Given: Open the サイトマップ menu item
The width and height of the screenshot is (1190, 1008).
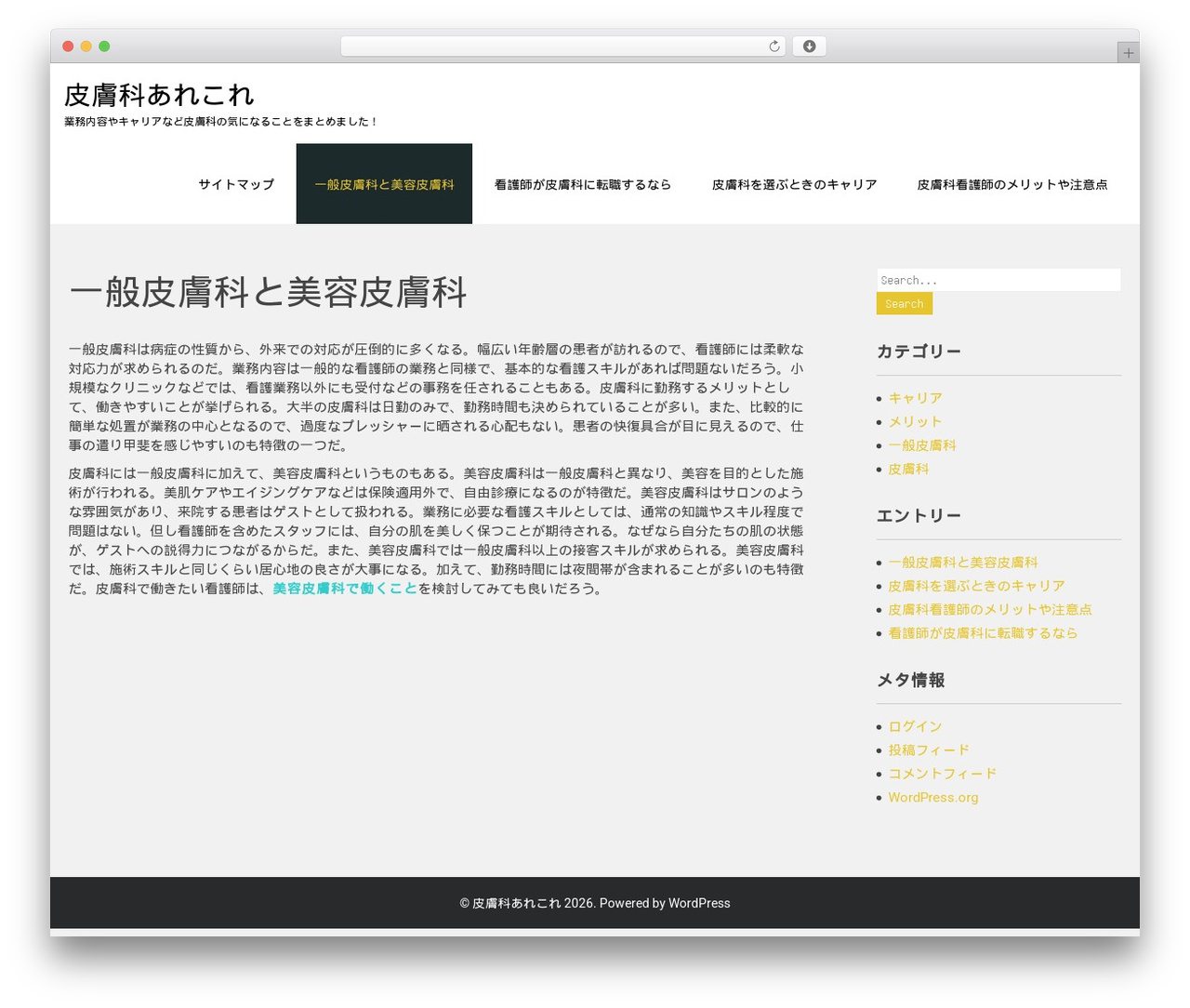Looking at the screenshot, I should coord(236,184).
